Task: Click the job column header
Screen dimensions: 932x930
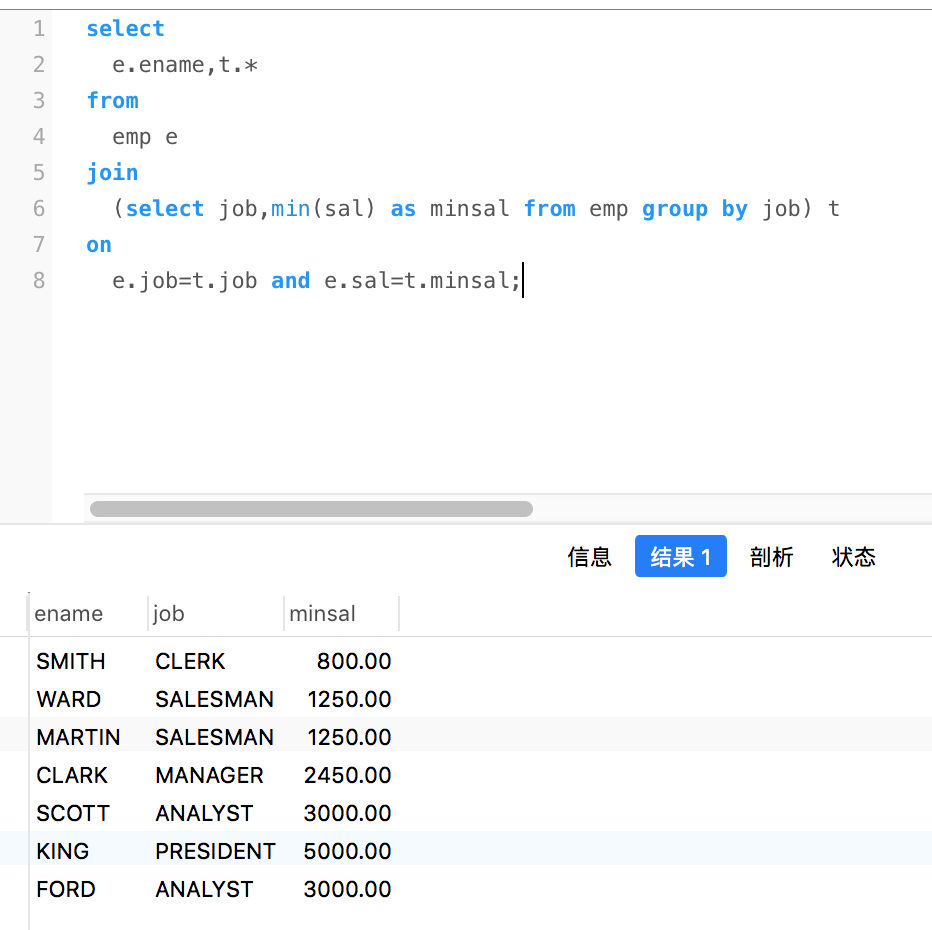Action: [168, 613]
